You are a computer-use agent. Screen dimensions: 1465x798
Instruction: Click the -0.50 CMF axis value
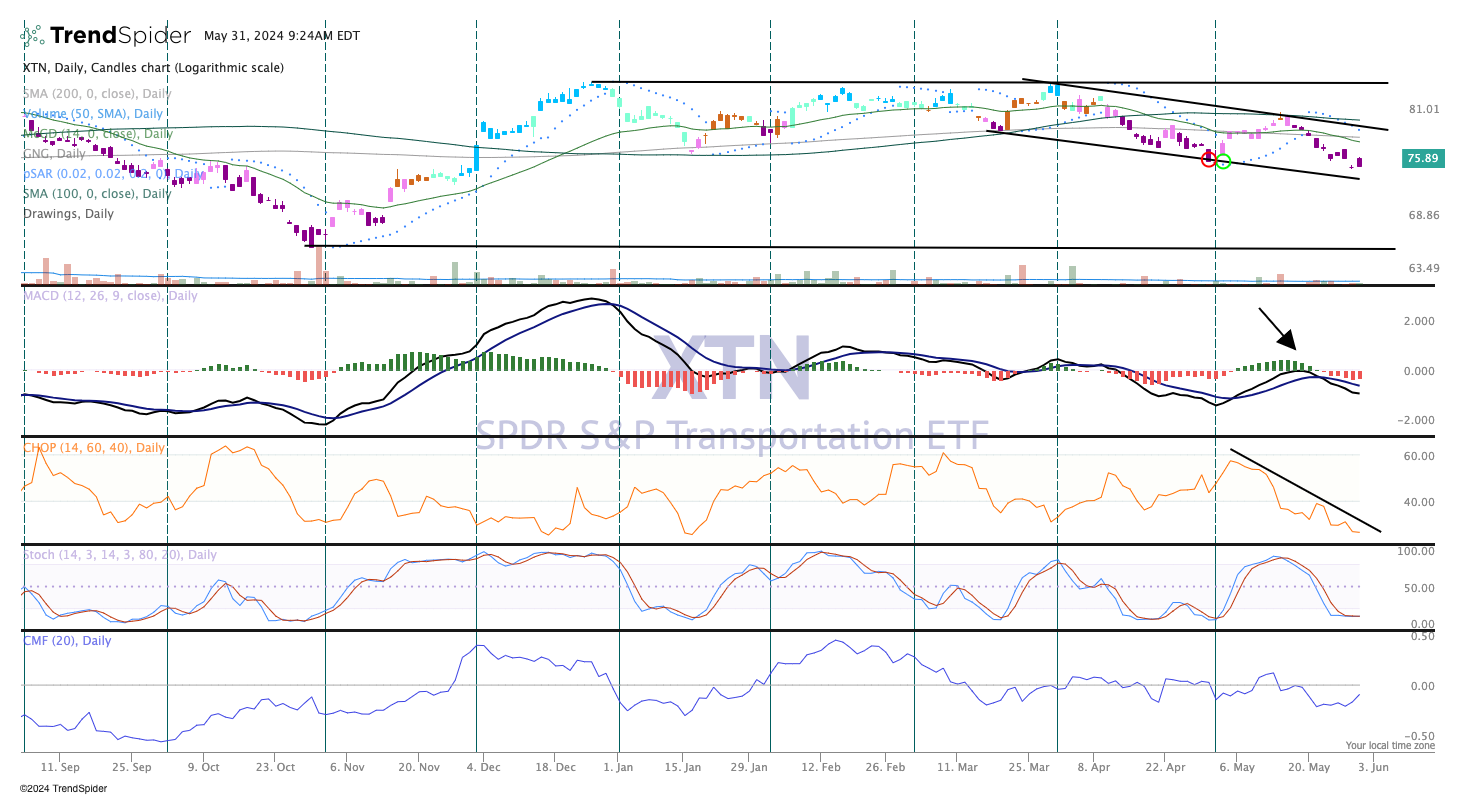(x=1421, y=736)
